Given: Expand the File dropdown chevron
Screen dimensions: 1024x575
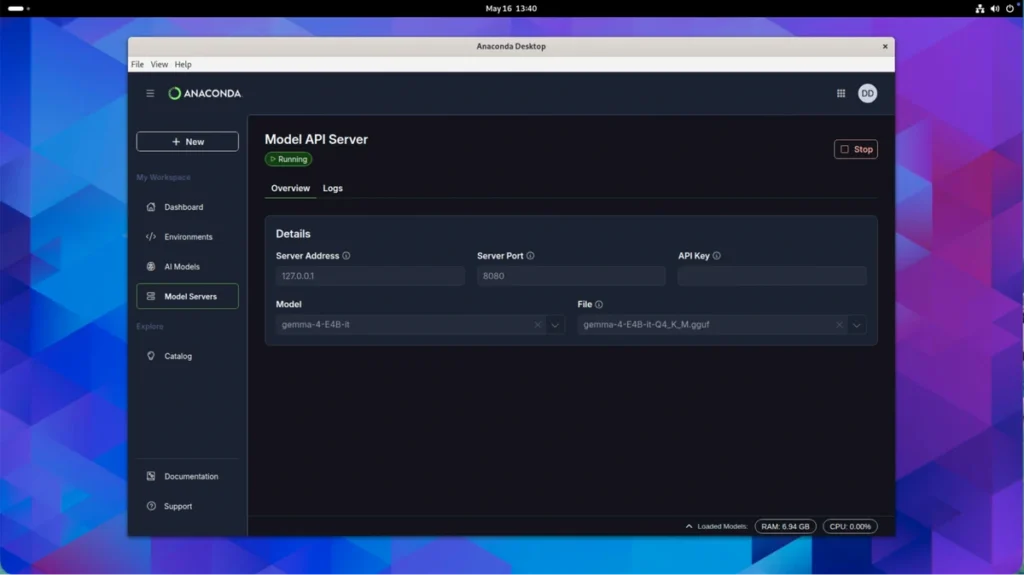Looking at the screenshot, I should [857, 325].
